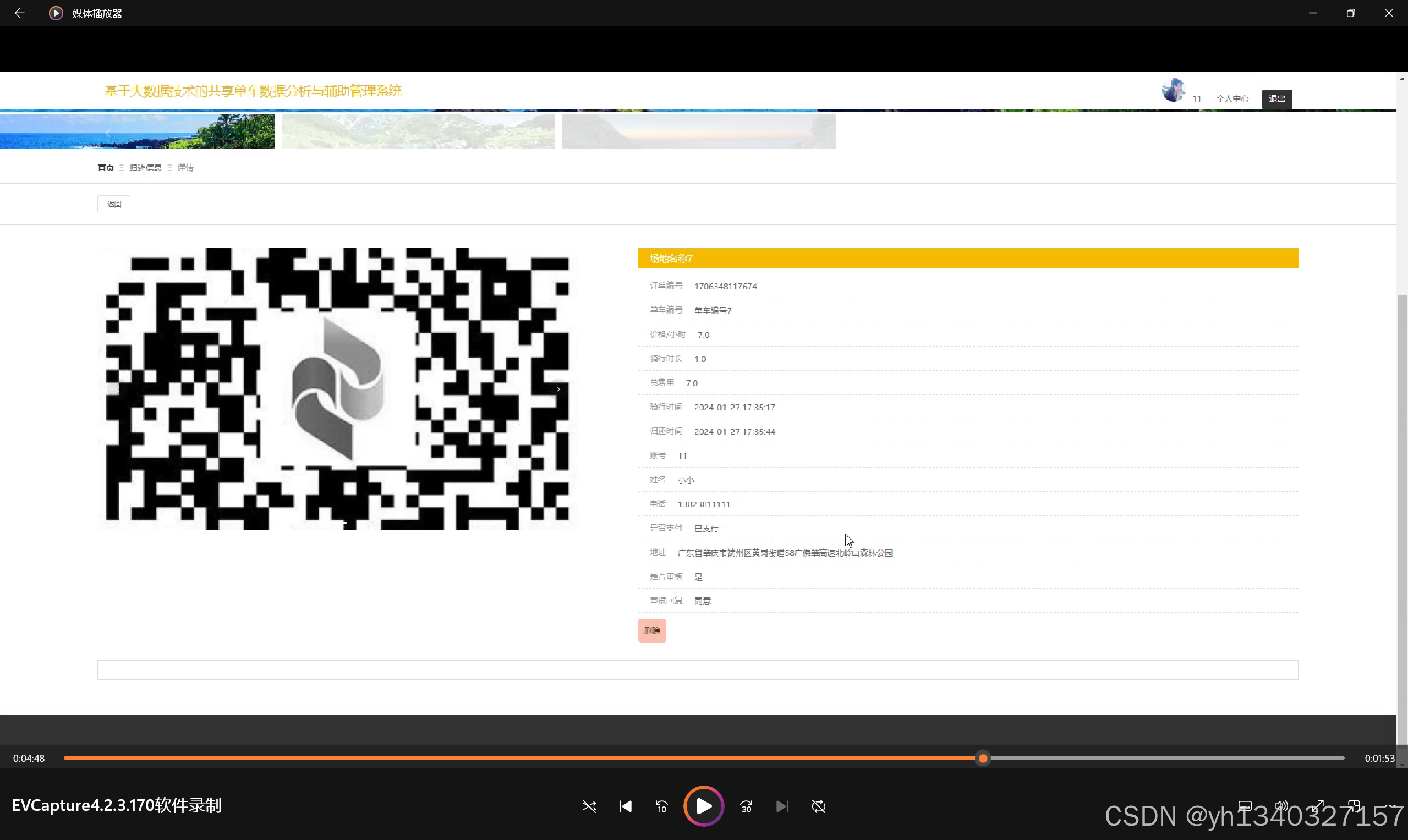Open 个人中心 personal center
This screenshot has width=1408, height=840.
[x=1232, y=99]
